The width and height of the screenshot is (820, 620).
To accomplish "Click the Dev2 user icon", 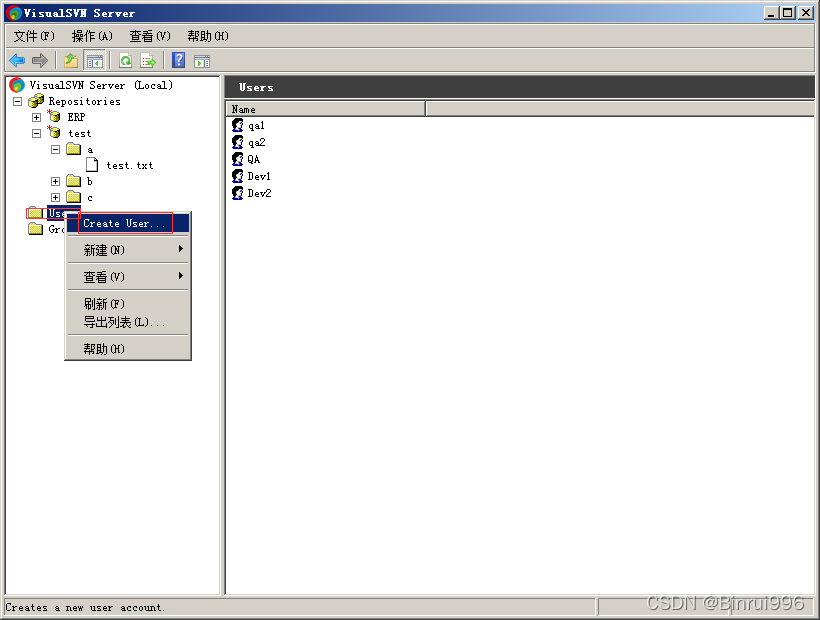I will click(237, 193).
